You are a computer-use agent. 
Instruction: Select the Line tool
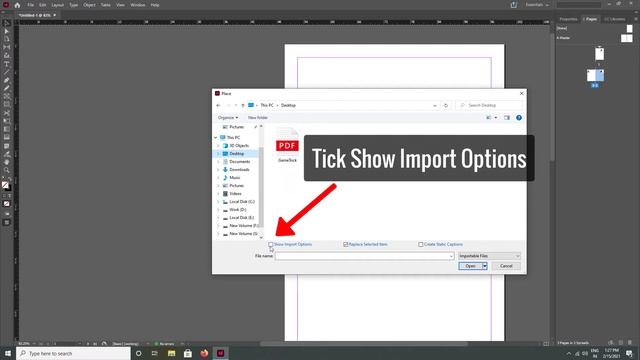coord(7,72)
